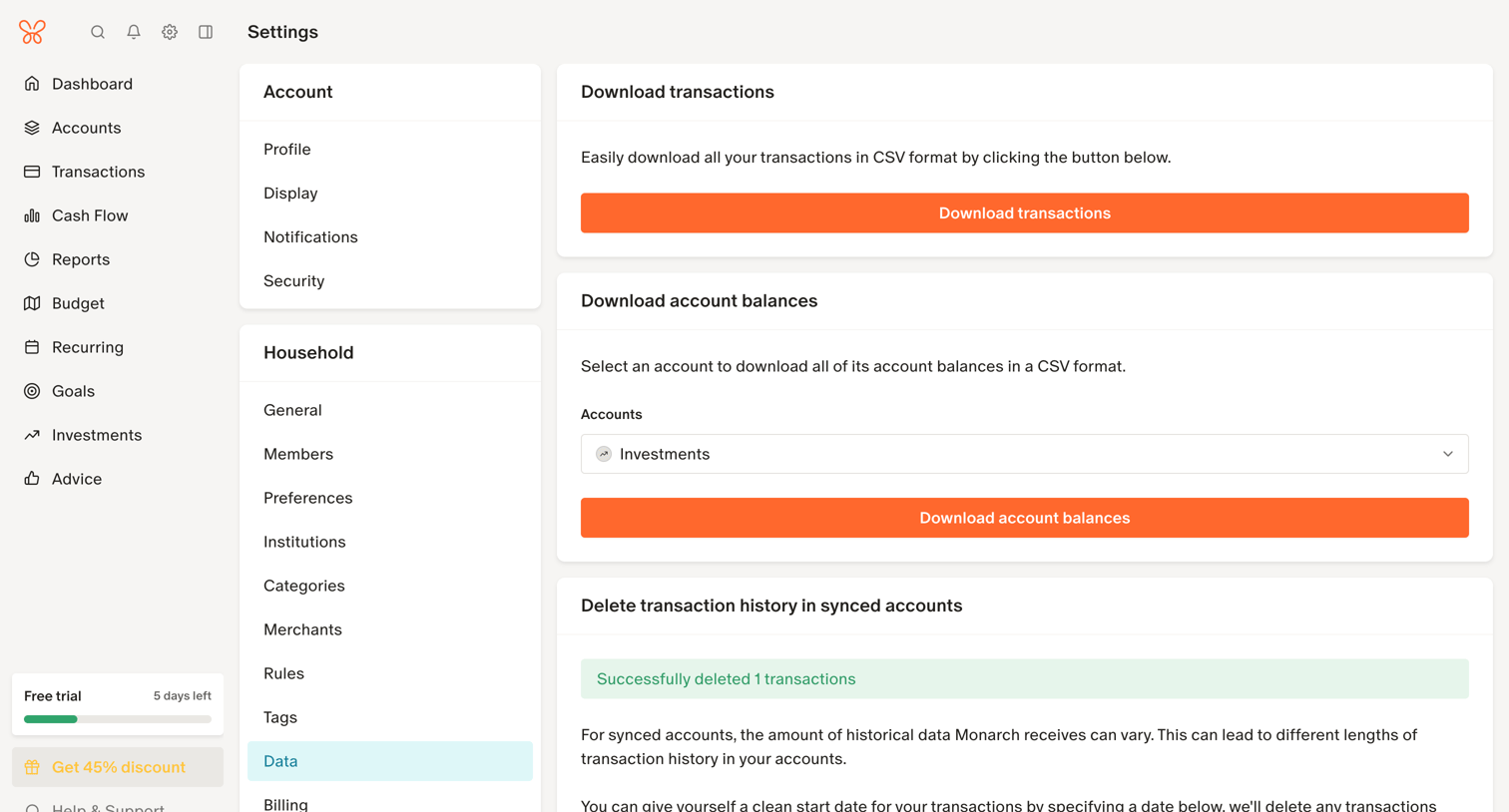Open Institutions settings
The height and width of the screenshot is (812, 1509).
(390, 542)
